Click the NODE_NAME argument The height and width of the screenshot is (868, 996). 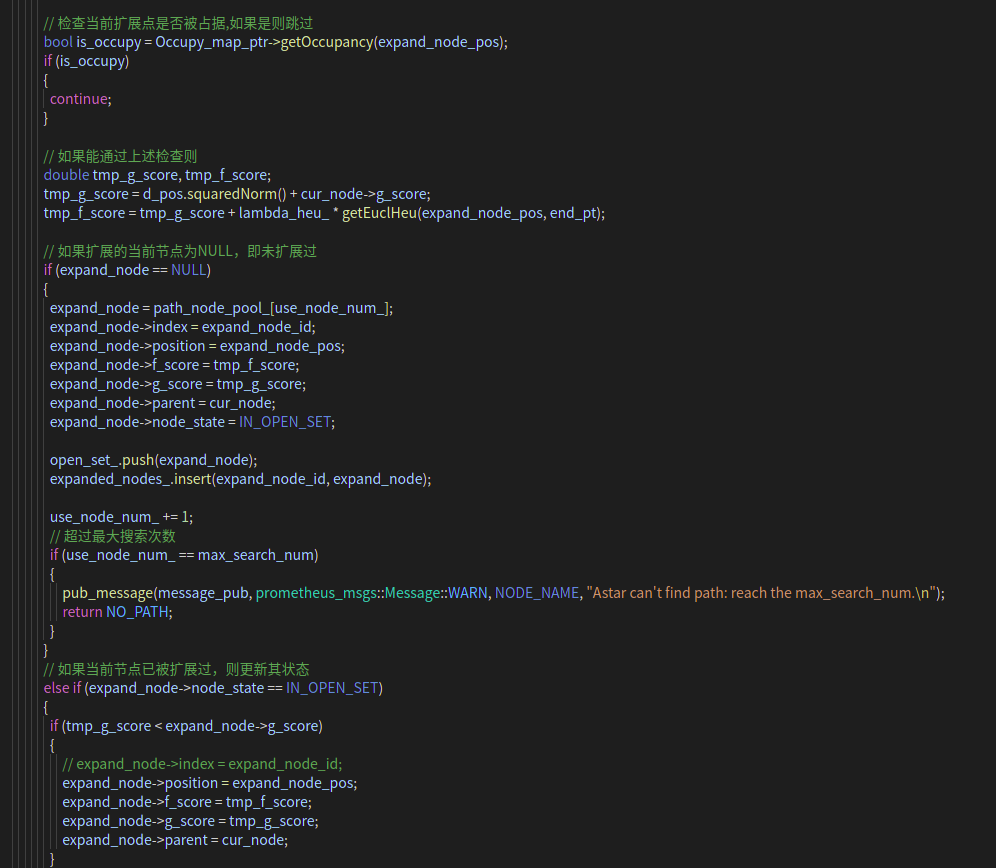point(537,593)
